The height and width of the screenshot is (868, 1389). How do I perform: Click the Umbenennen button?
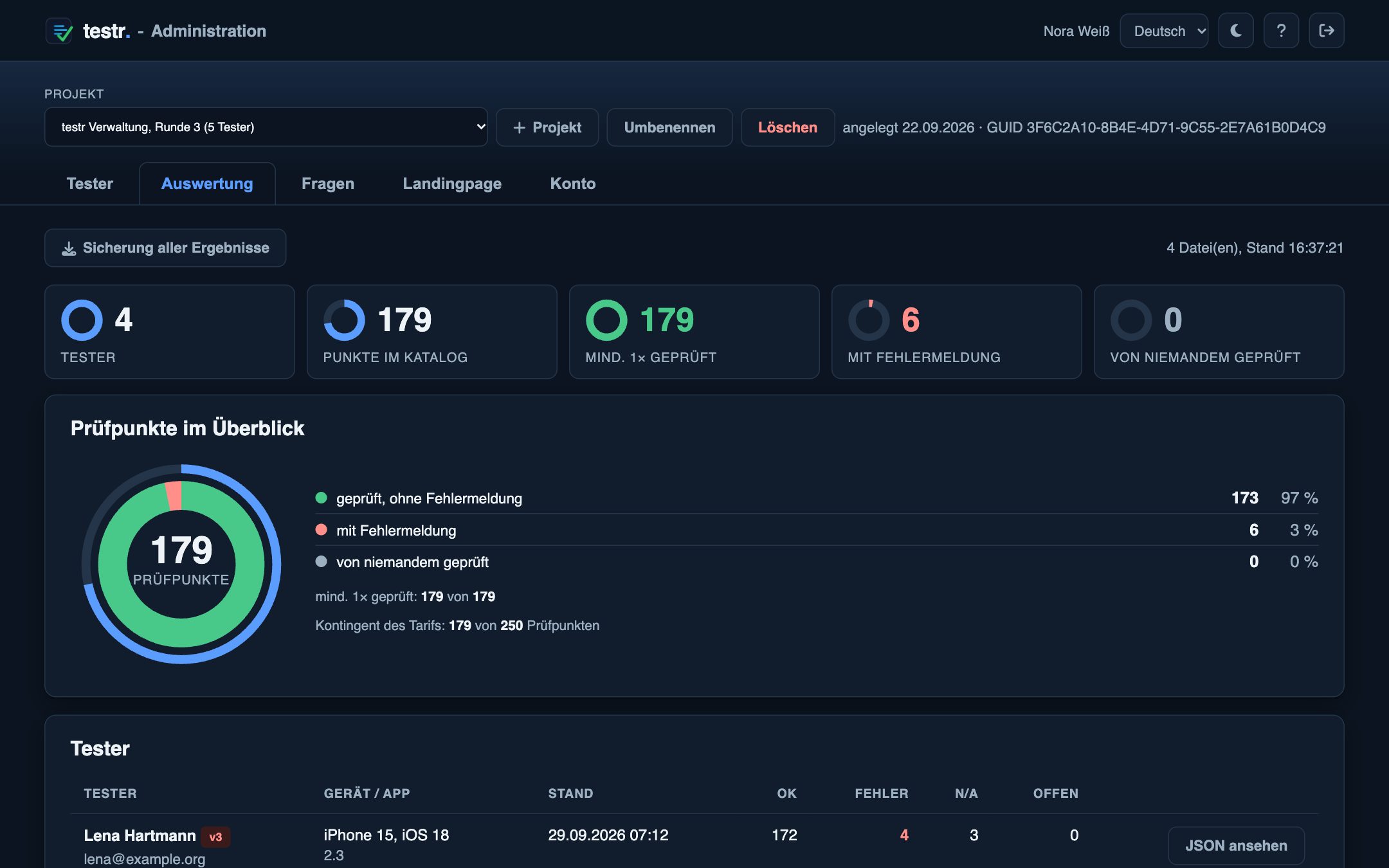click(669, 127)
